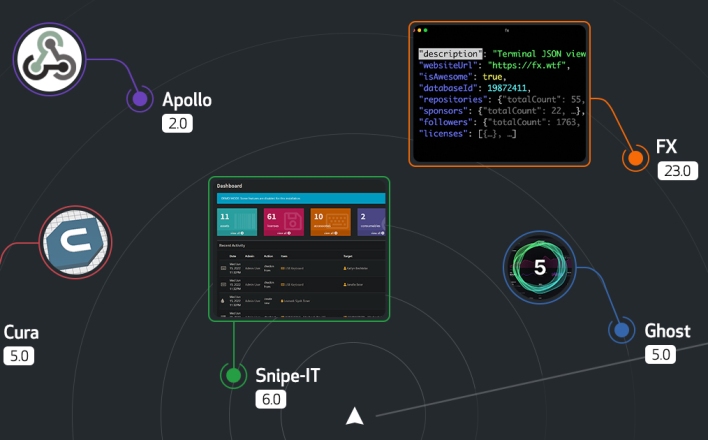
Task: Click the Cura logo circle
Action: click(75, 242)
